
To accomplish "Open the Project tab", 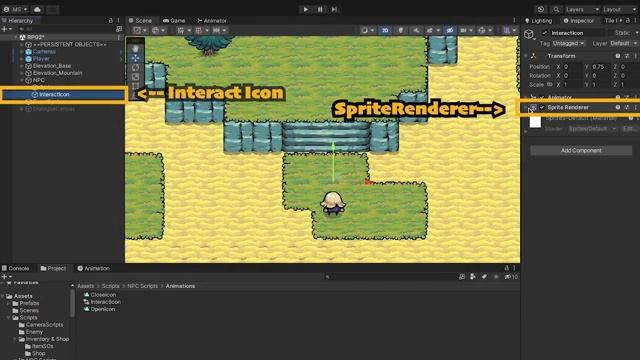I will pos(53,268).
